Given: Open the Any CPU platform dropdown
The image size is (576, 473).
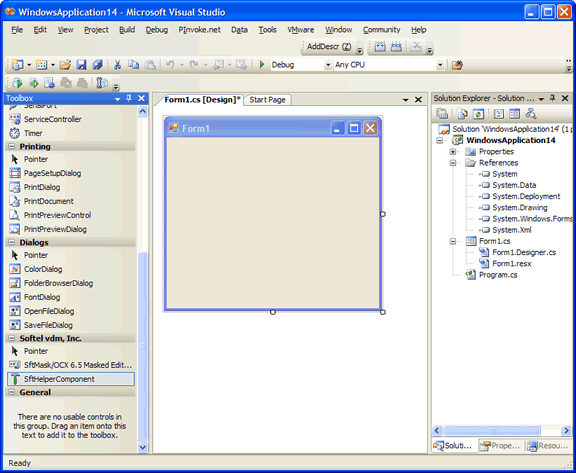Looking at the screenshot, I should point(440,65).
